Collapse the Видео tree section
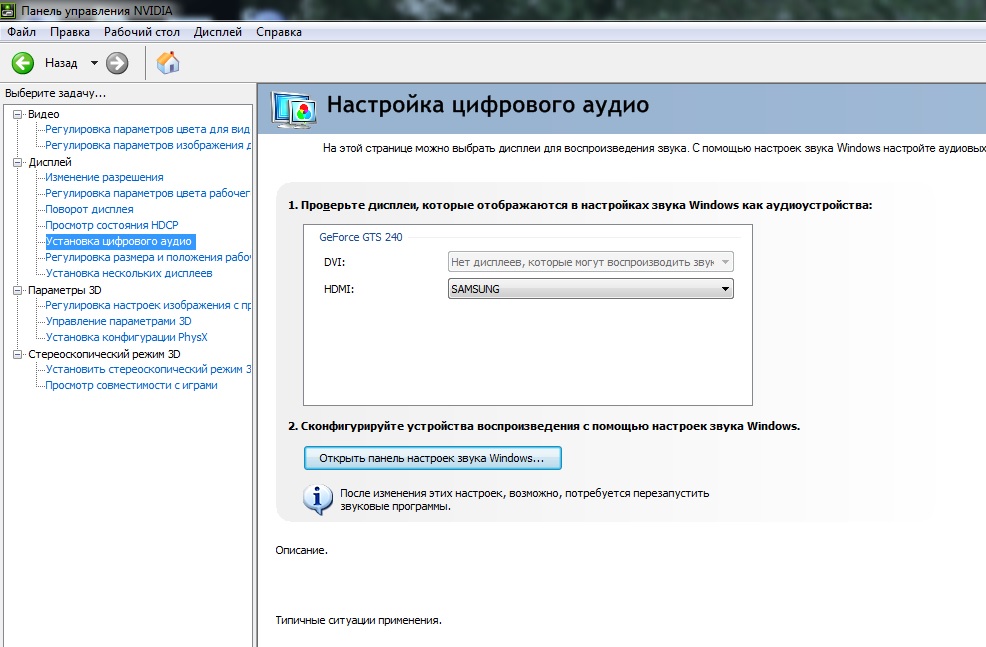This screenshot has width=986, height=647. coord(17,114)
